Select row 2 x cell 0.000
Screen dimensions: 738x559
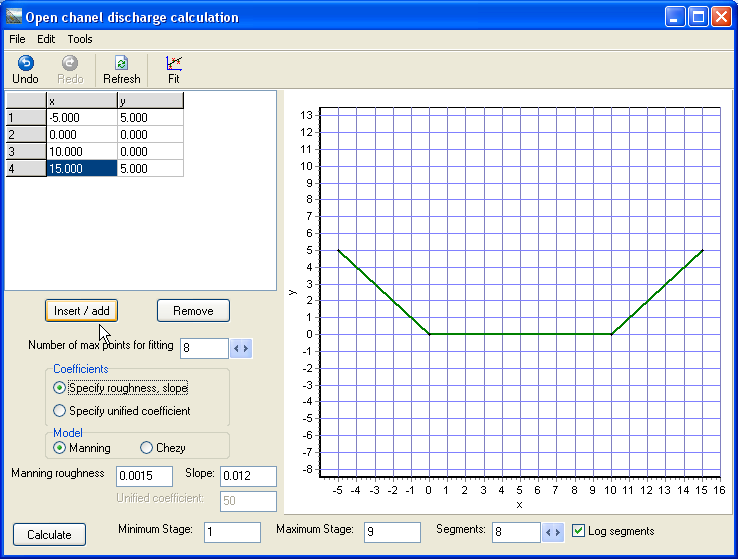(x=82, y=135)
